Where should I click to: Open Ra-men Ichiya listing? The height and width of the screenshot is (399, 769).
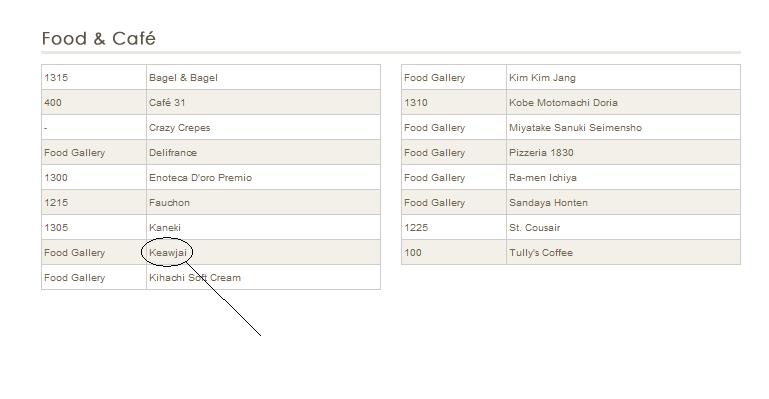point(542,177)
